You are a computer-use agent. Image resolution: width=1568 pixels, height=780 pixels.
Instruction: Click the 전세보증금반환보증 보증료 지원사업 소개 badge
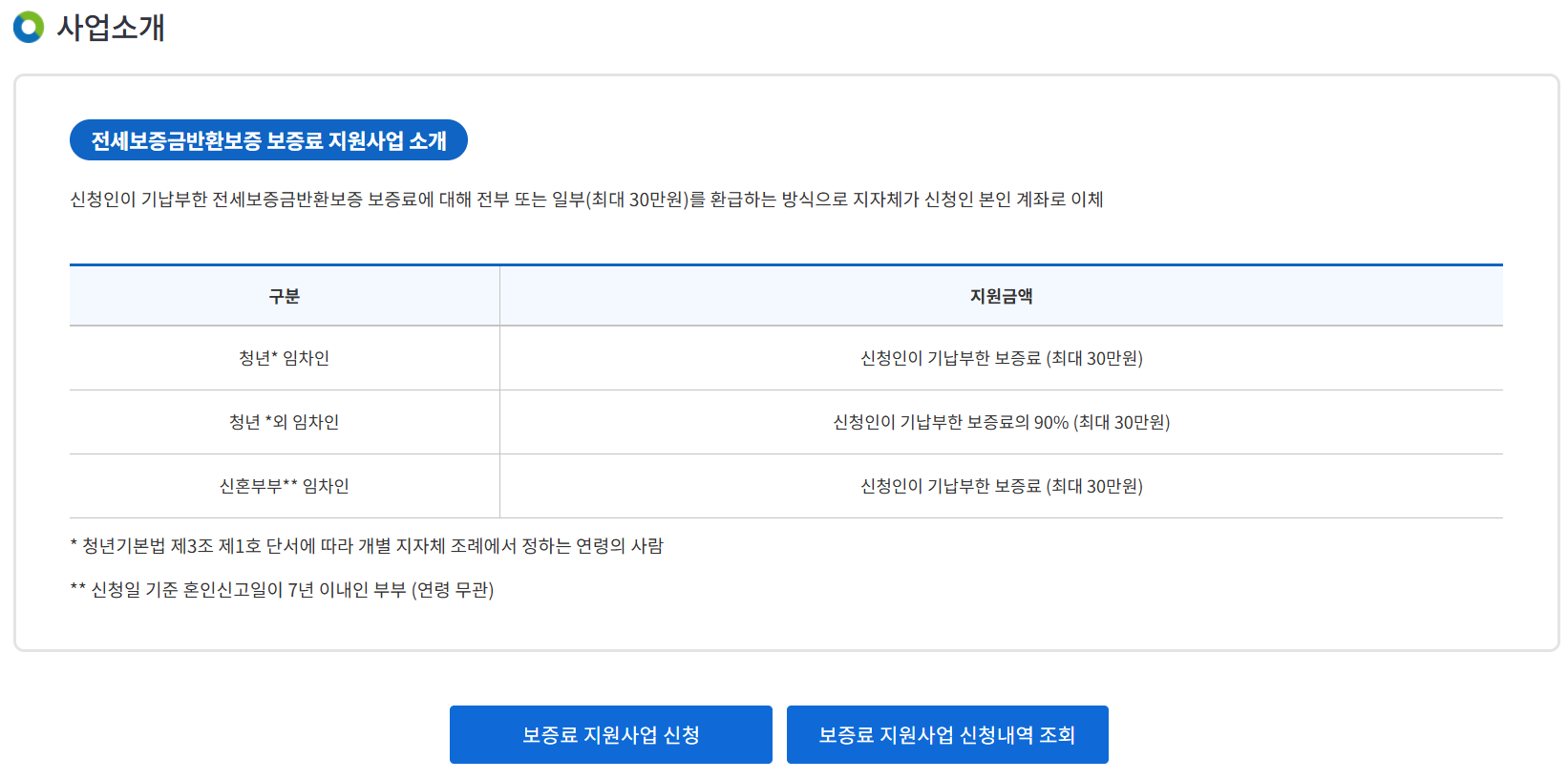[x=268, y=140]
